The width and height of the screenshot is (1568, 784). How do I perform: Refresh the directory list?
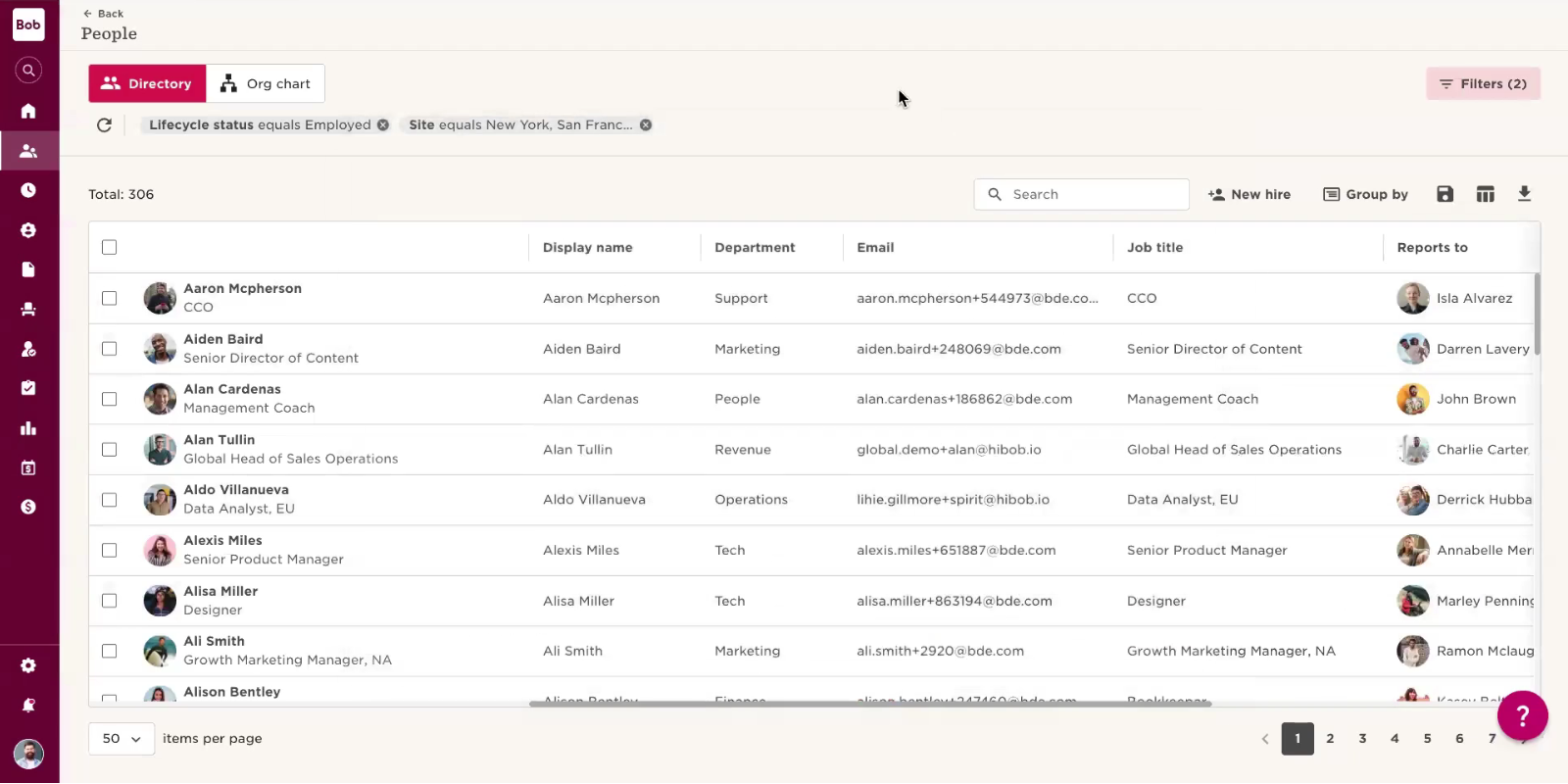point(104,125)
